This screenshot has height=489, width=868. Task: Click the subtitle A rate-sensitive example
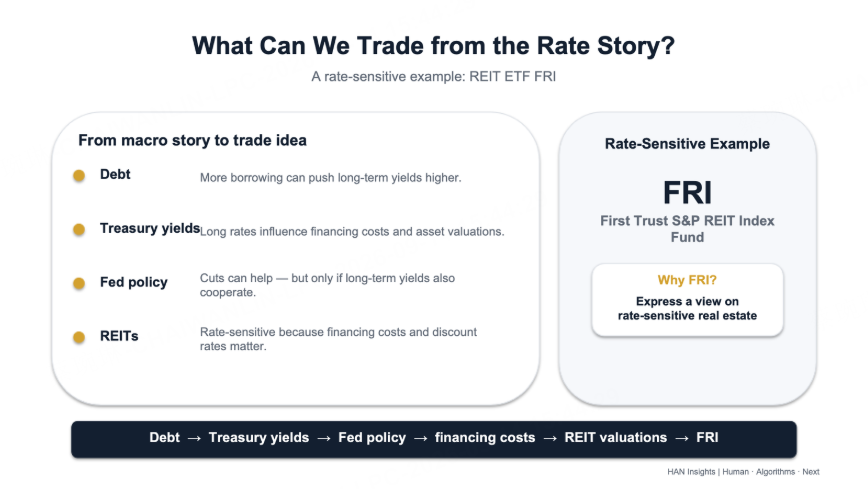click(433, 76)
